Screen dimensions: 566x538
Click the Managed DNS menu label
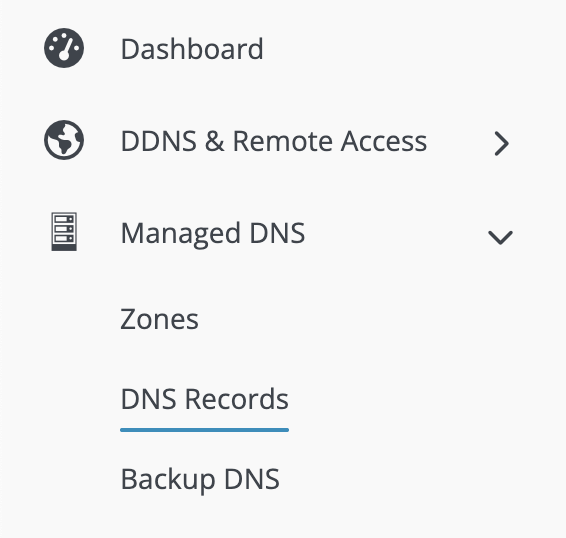tap(213, 233)
